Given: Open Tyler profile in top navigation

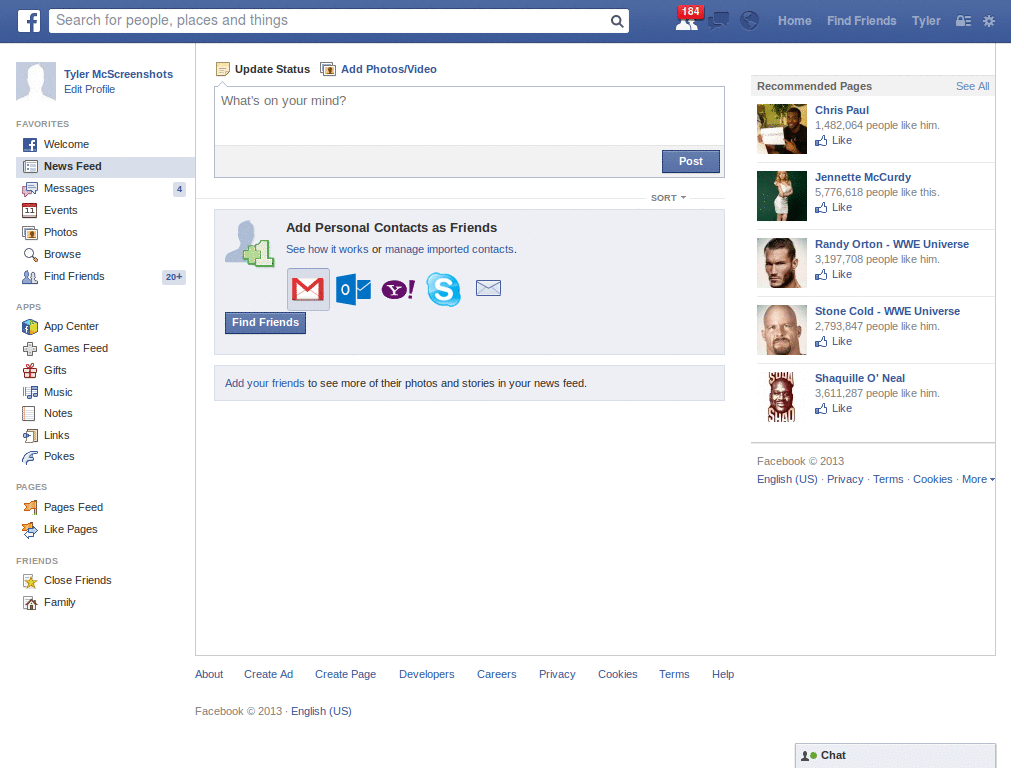Looking at the screenshot, I should (x=926, y=21).
